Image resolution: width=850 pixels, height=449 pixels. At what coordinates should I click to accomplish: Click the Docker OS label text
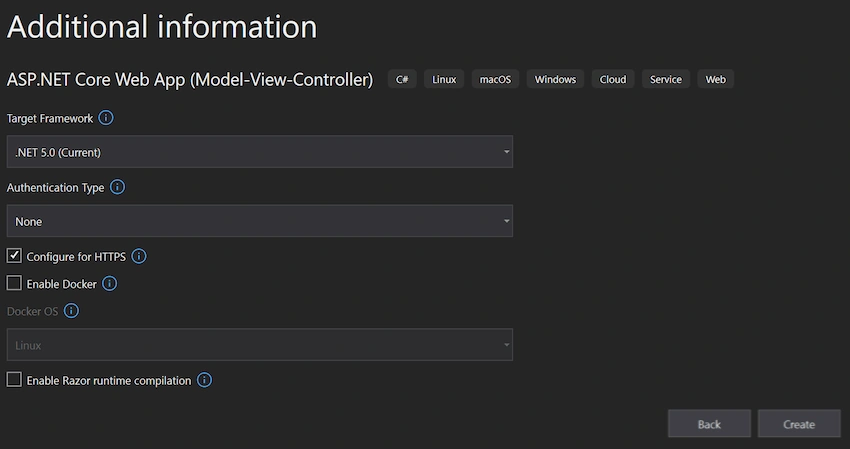33,312
